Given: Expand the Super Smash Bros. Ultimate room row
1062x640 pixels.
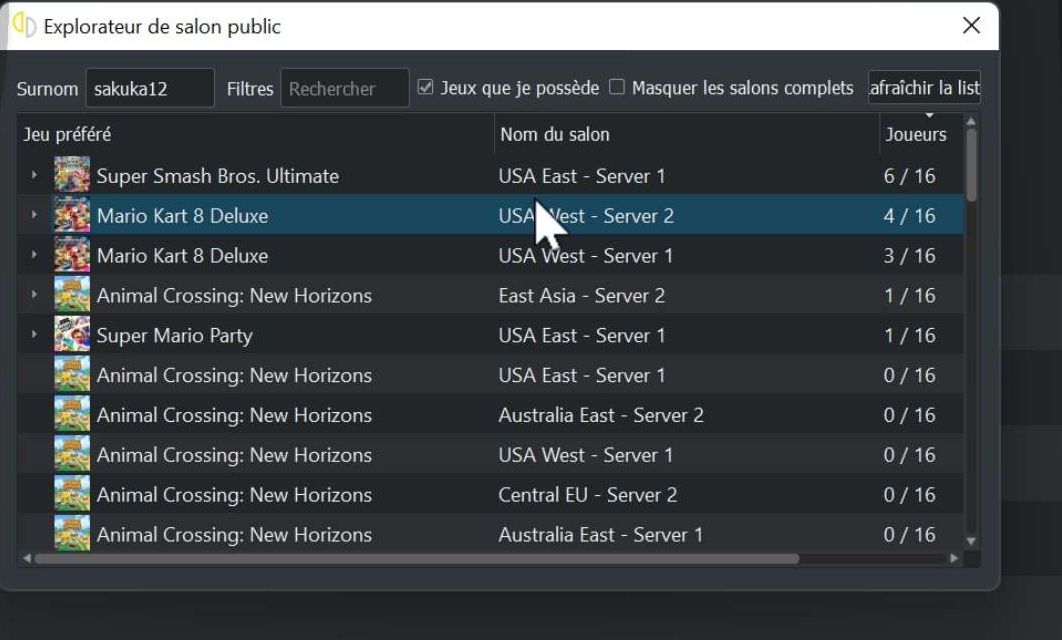Looking at the screenshot, I should click(x=34, y=175).
